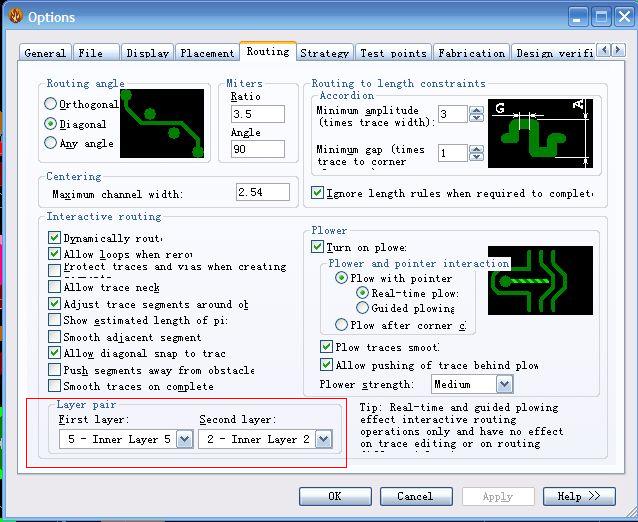Viewport: 638px width, 522px height.
Task: Click the Maximum channel width field
Action: [x=263, y=192]
